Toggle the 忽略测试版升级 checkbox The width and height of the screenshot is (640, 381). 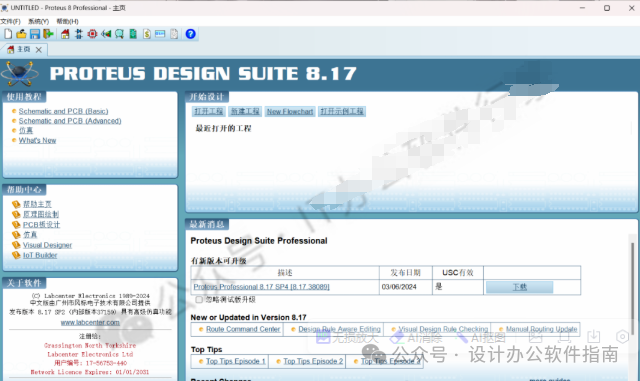click(x=199, y=300)
